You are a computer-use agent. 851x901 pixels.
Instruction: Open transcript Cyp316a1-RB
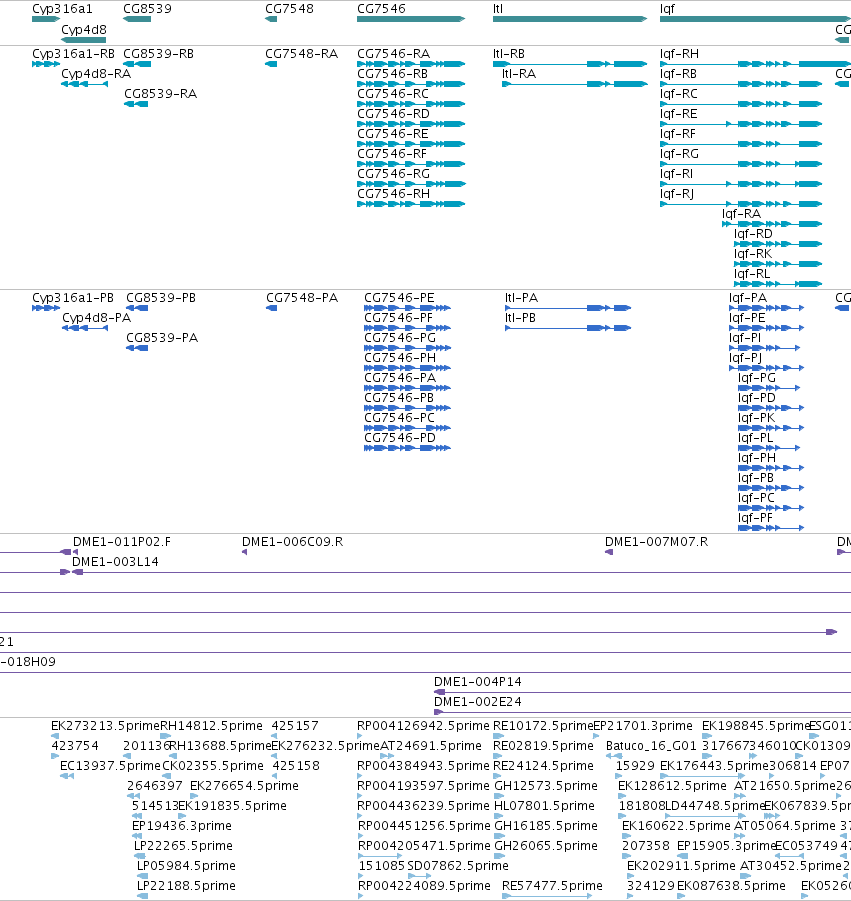(74, 54)
